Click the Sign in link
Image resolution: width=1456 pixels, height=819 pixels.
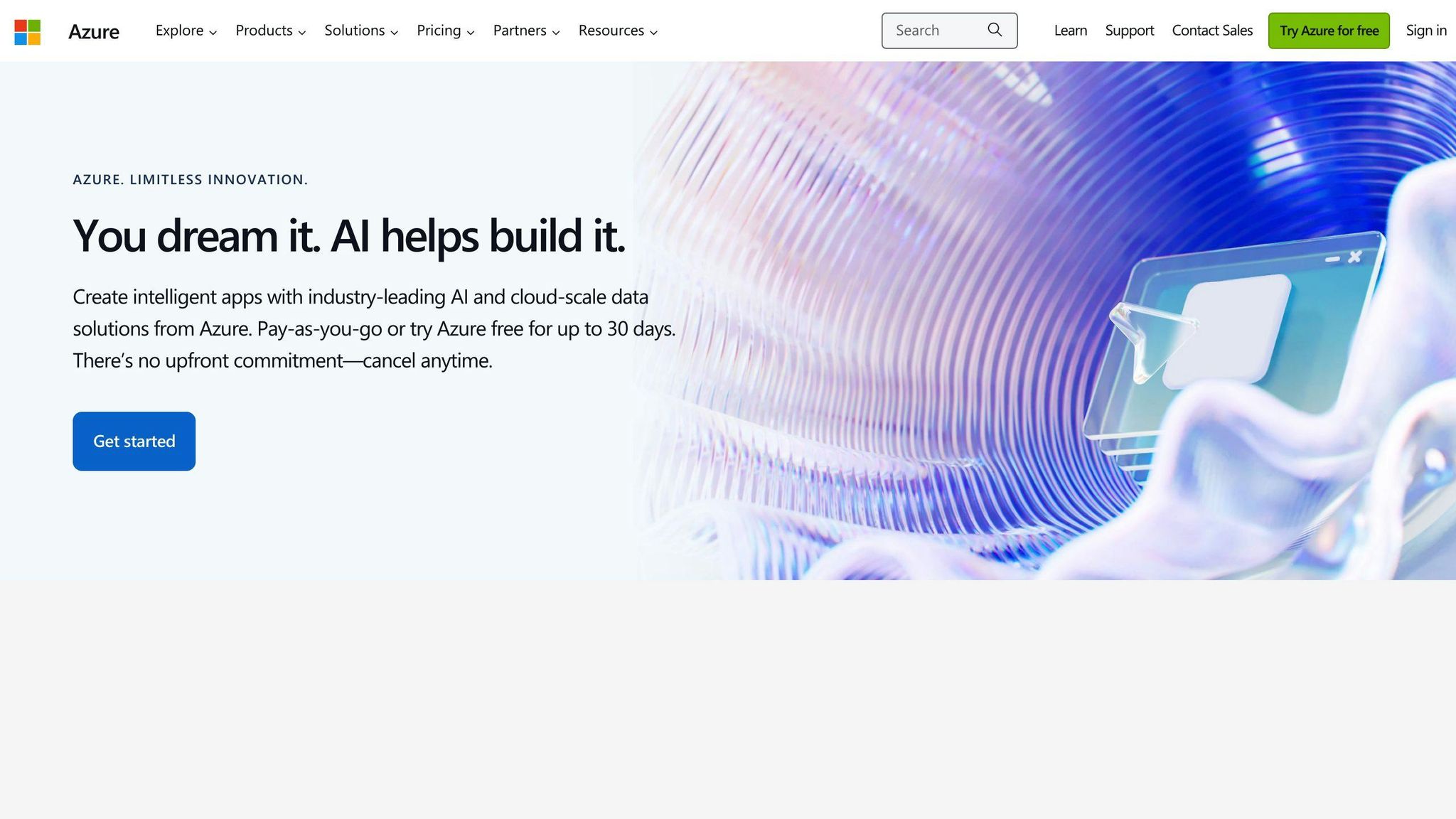[1426, 31]
